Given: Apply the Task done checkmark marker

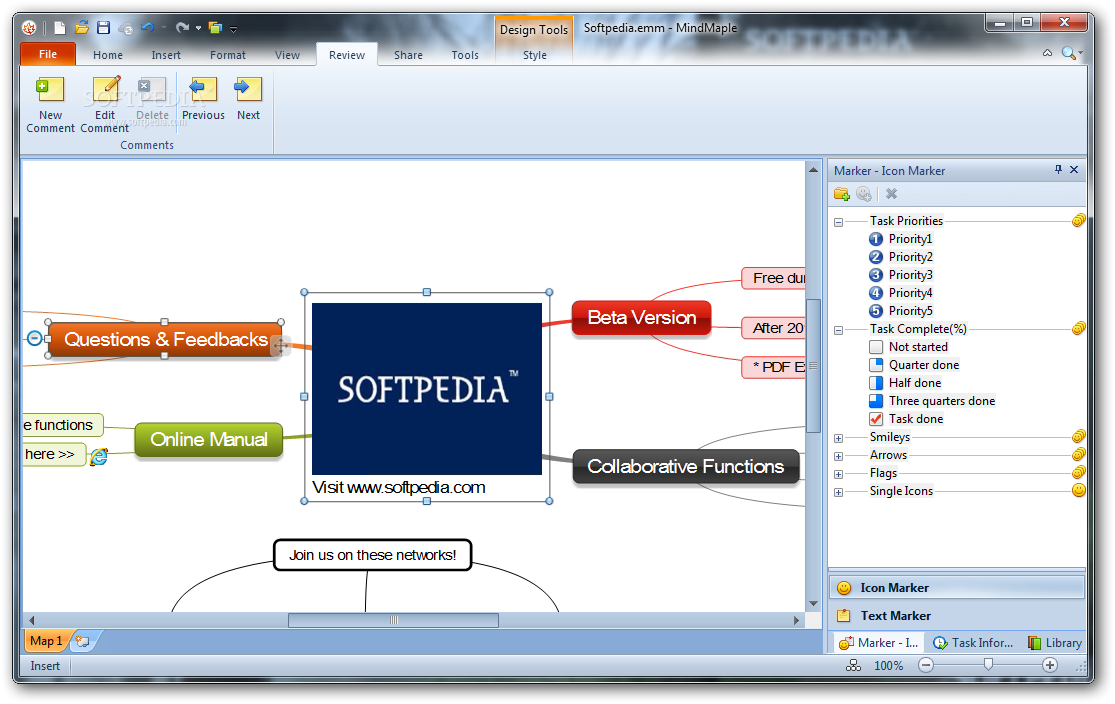Looking at the screenshot, I should tap(876, 419).
